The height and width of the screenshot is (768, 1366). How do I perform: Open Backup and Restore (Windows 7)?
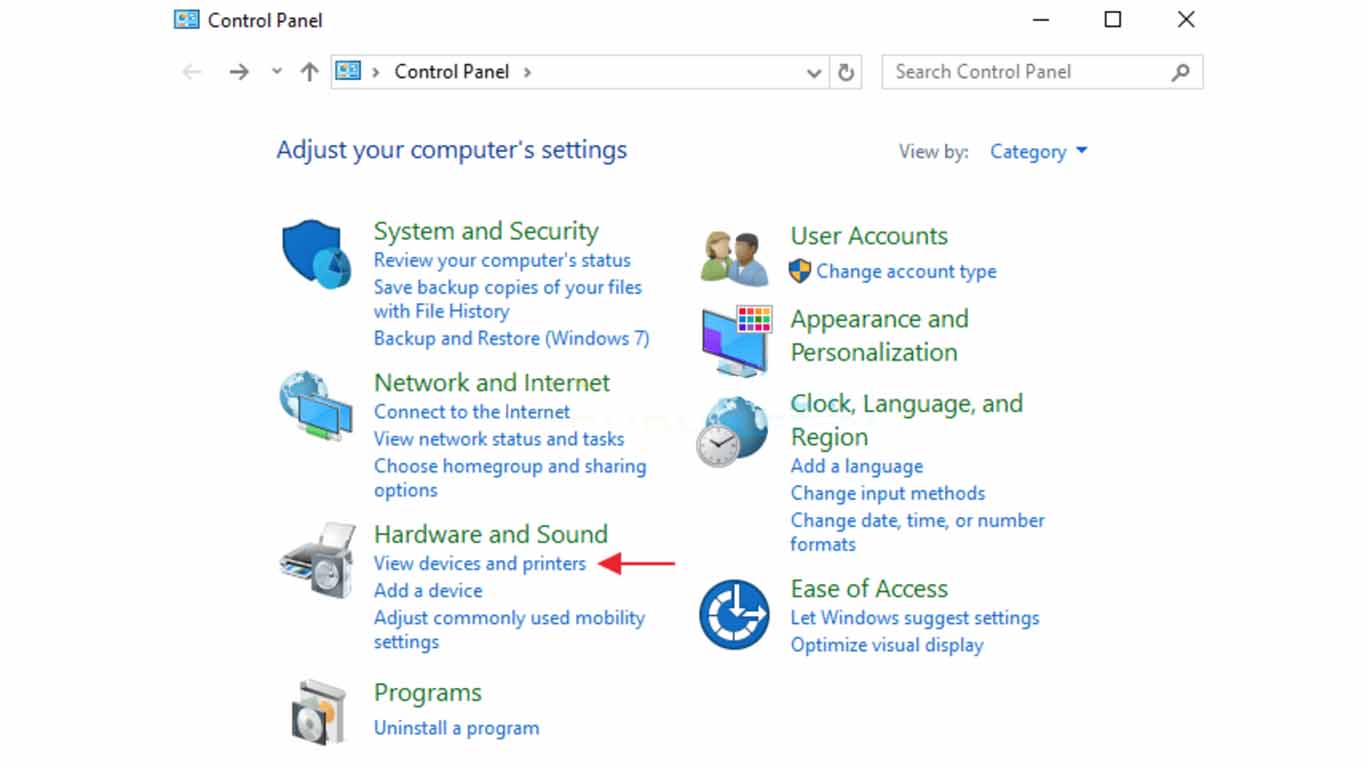pos(511,338)
